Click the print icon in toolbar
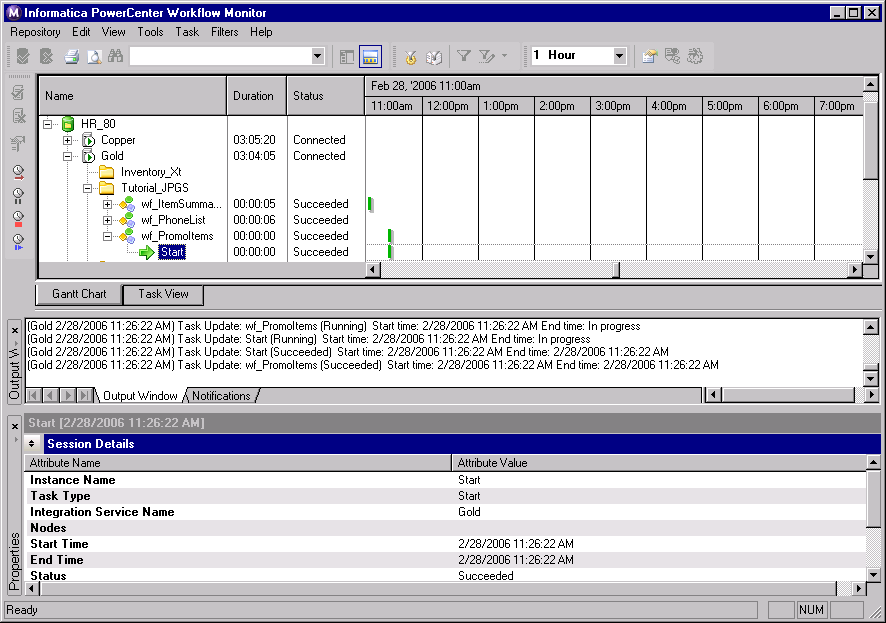 point(72,56)
